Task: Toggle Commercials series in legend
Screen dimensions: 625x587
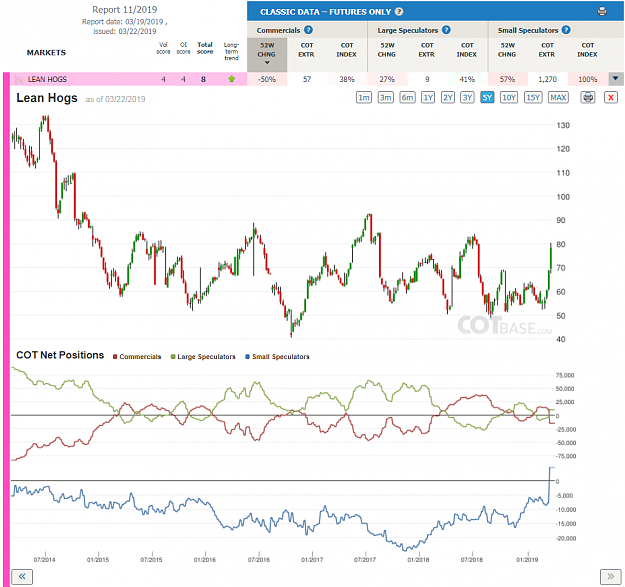Action: (137, 357)
